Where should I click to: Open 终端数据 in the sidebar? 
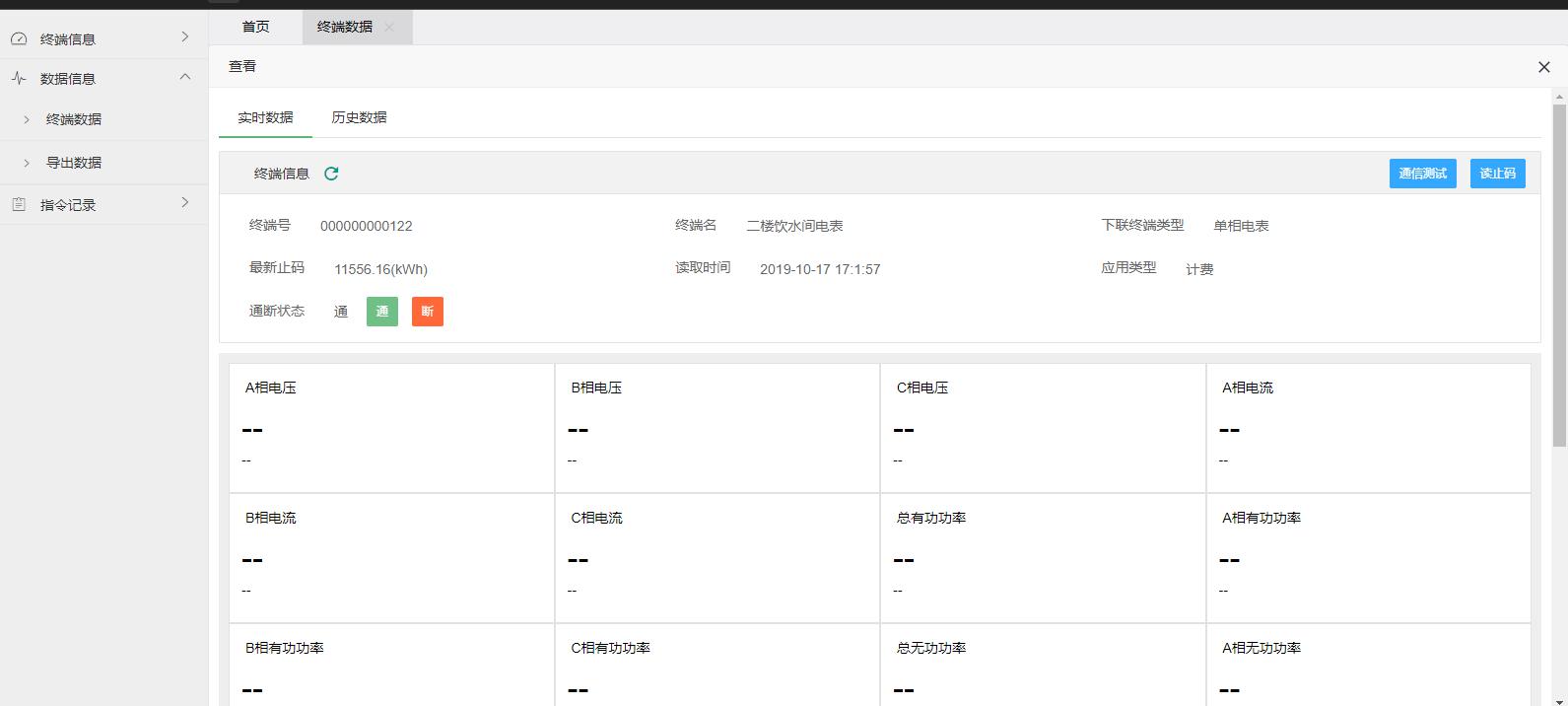click(74, 119)
